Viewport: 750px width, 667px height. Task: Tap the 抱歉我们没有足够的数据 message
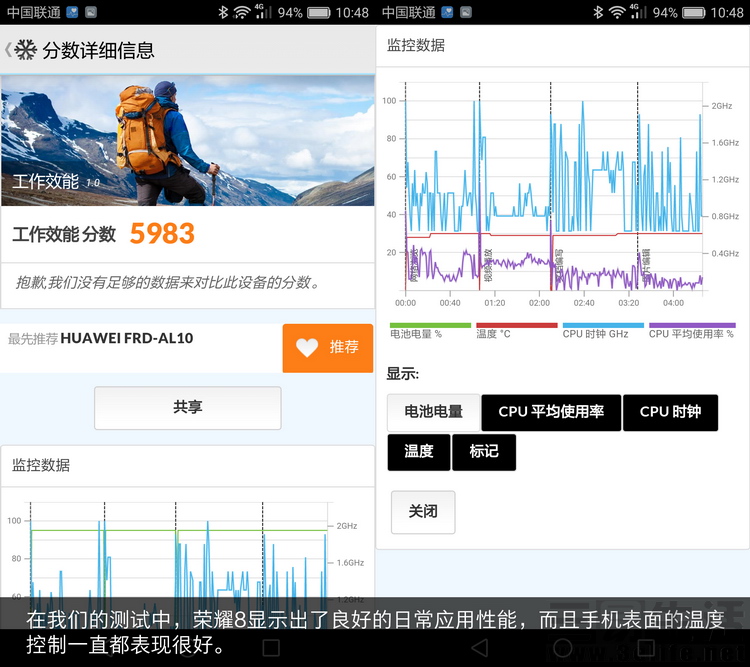[167, 282]
